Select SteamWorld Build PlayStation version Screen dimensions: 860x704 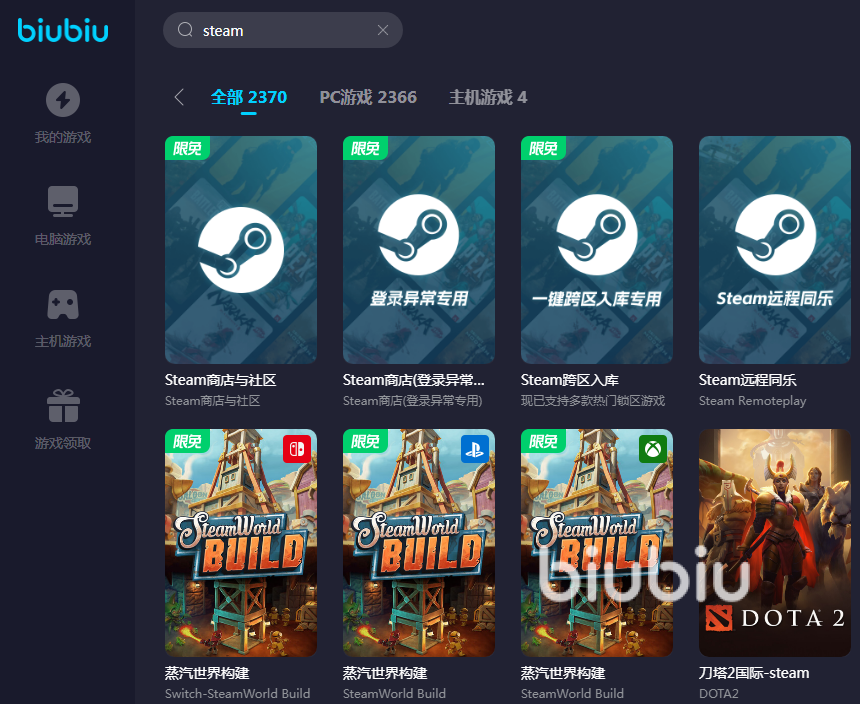[x=419, y=543]
